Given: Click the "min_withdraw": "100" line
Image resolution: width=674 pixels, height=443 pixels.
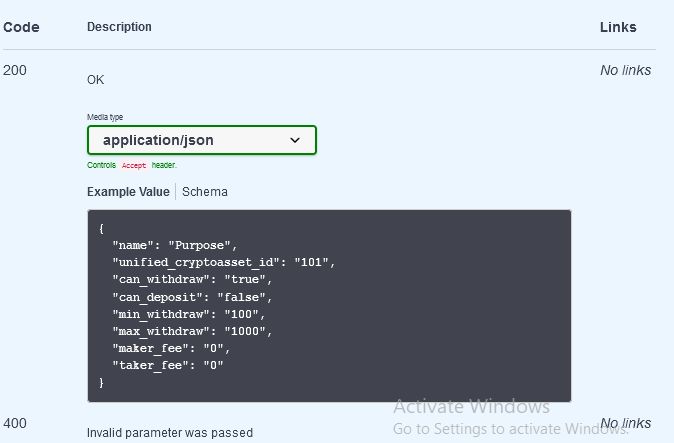Looking at the screenshot, I should (x=189, y=314).
